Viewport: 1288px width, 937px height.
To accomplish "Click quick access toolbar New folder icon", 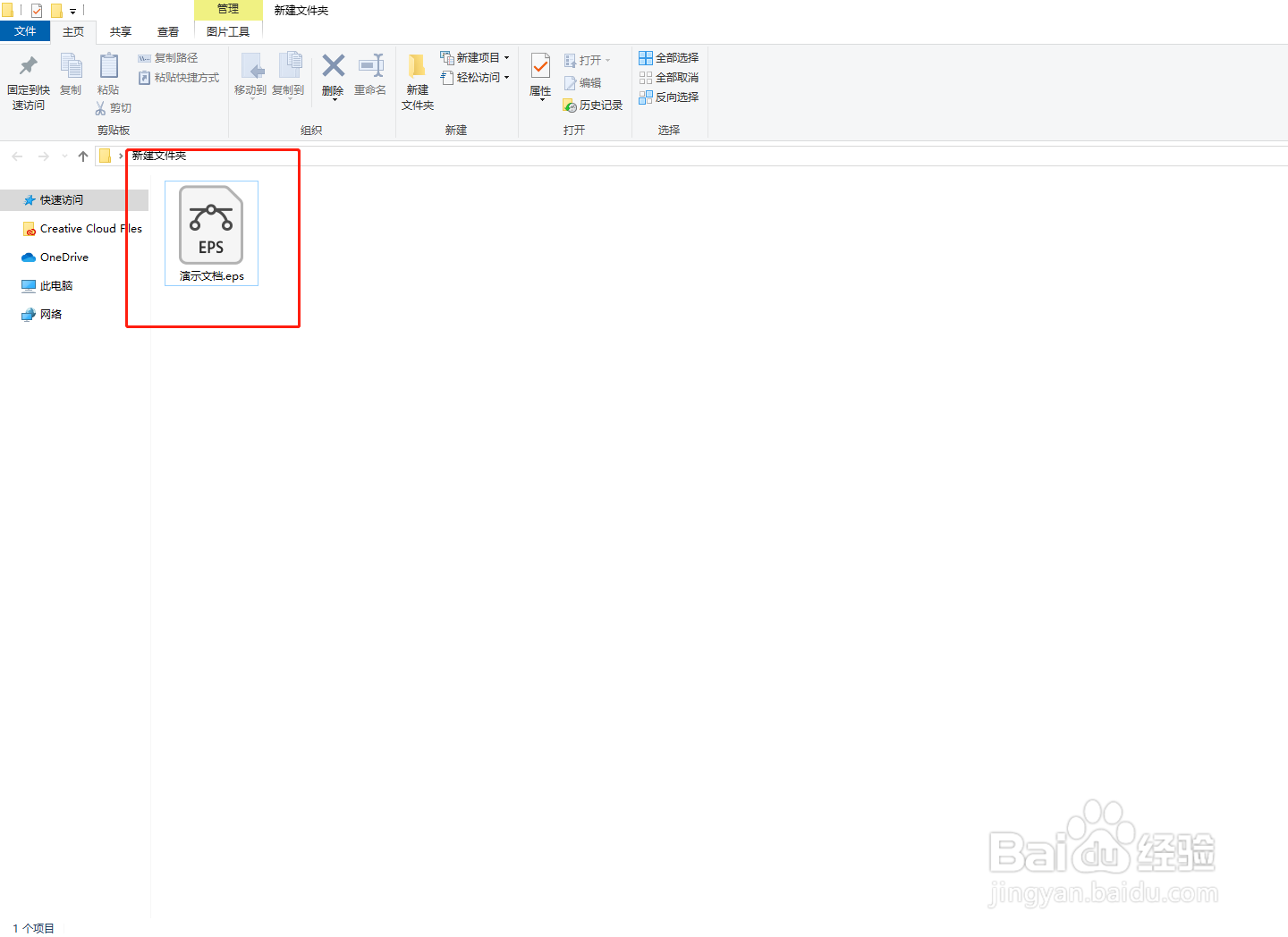I will click(x=56, y=11).
